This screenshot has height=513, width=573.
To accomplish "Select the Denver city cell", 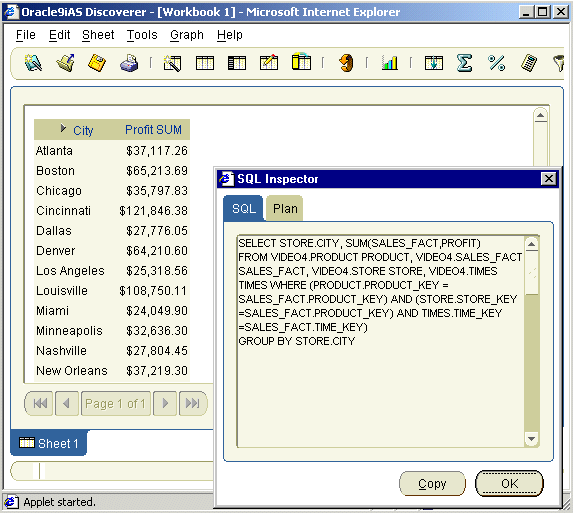I will pos(55,251).
